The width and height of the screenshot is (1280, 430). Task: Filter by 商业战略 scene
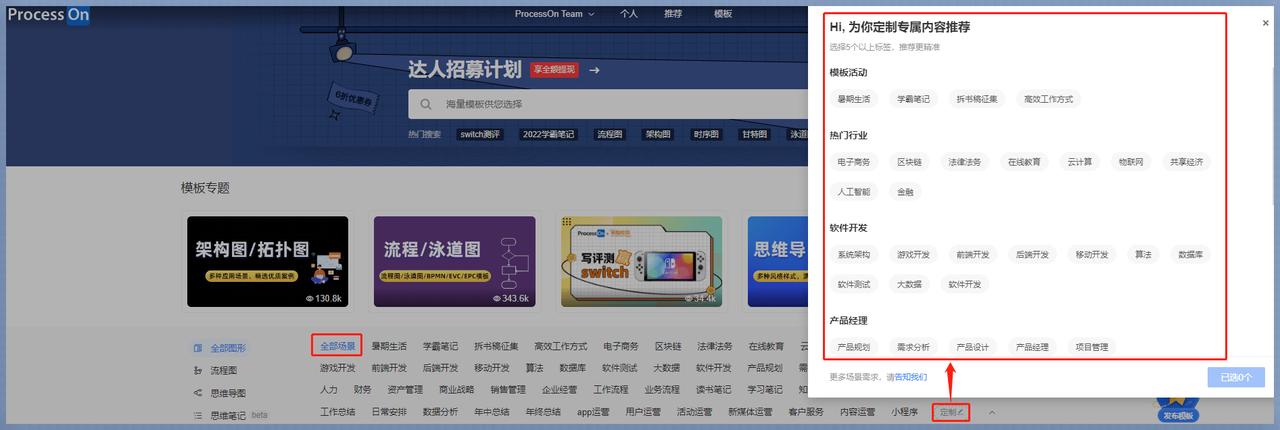pos(456,390)
